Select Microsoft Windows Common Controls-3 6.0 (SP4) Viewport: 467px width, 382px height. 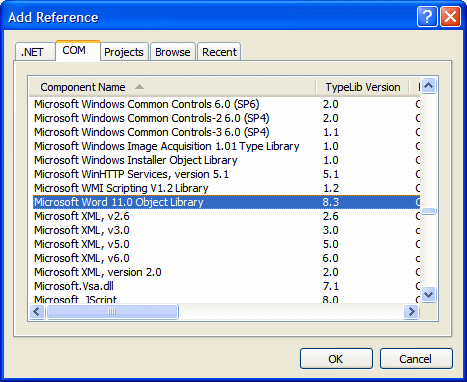point(152,132)
